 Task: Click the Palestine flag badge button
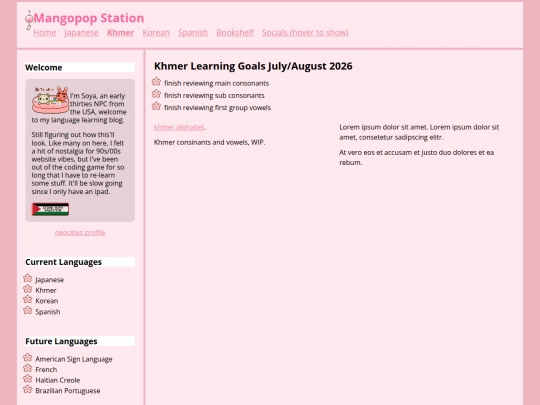50,209
